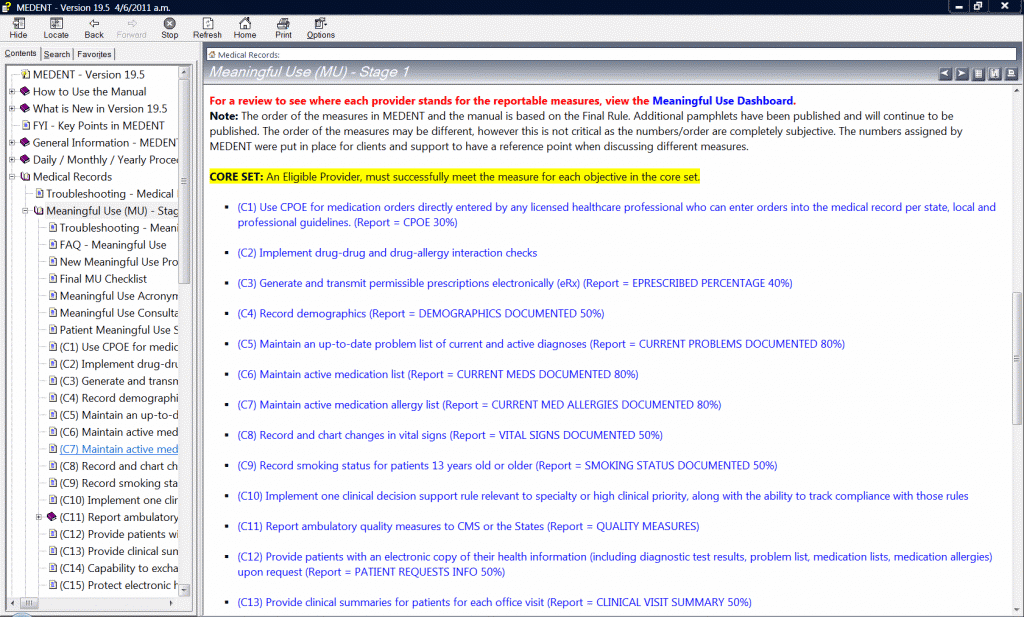Click the rightmost print icon in header bar
The height and width of the screenshot is (617, 1024).
(x=1011, y=74)
